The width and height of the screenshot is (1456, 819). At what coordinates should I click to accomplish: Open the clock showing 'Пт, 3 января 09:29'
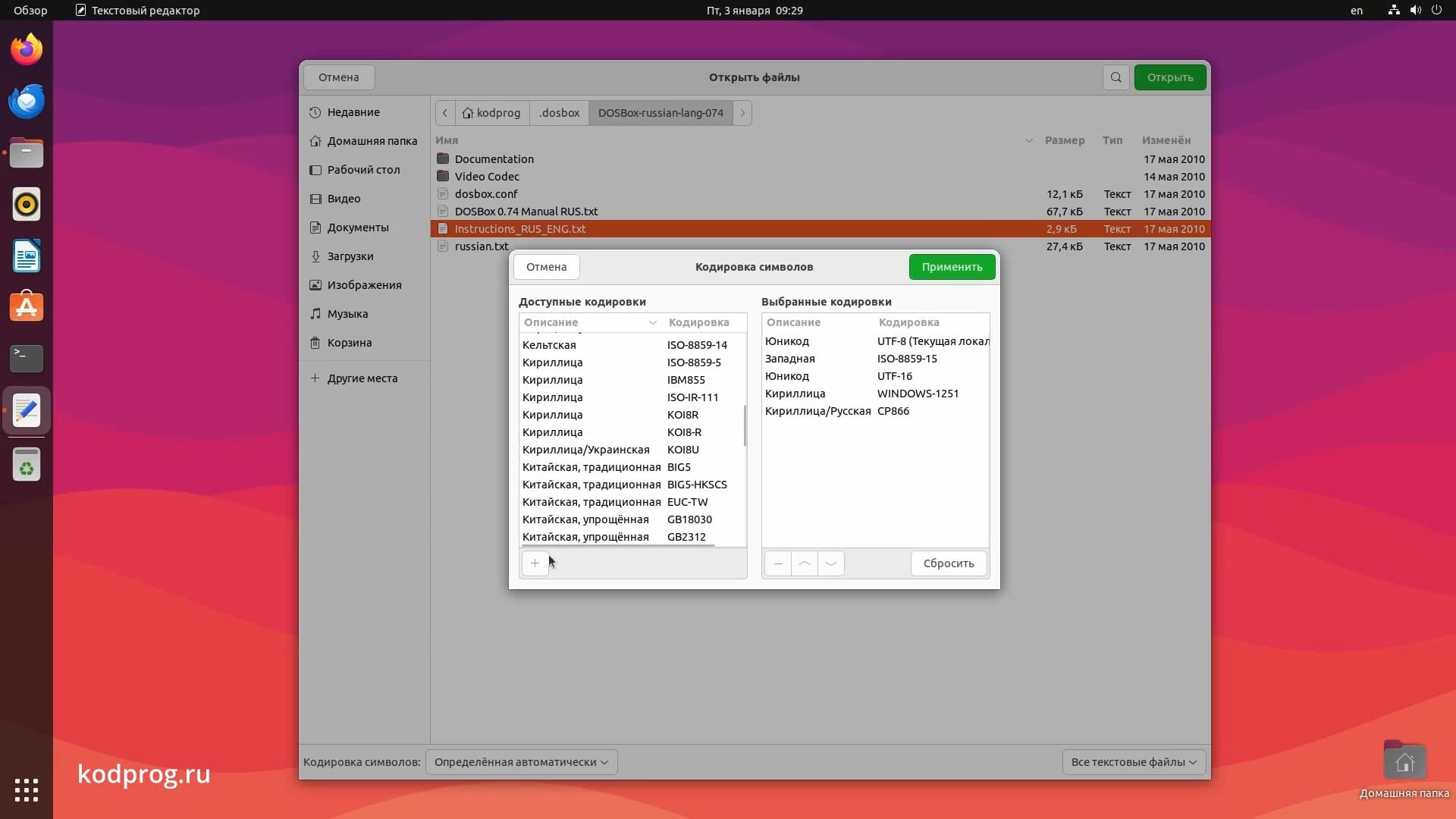click(x=754, y=11)
